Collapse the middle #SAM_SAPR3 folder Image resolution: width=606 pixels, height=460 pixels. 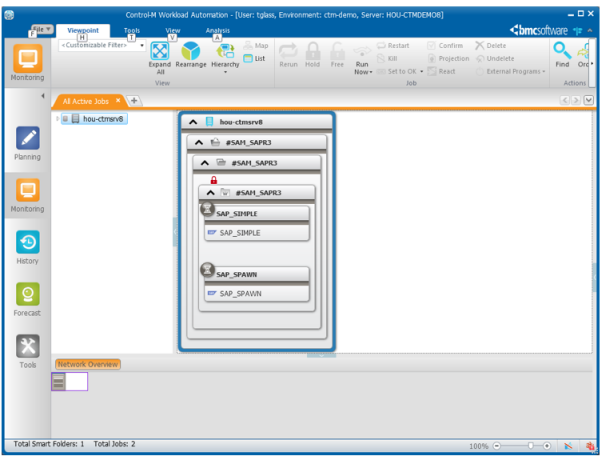[204, 163]
